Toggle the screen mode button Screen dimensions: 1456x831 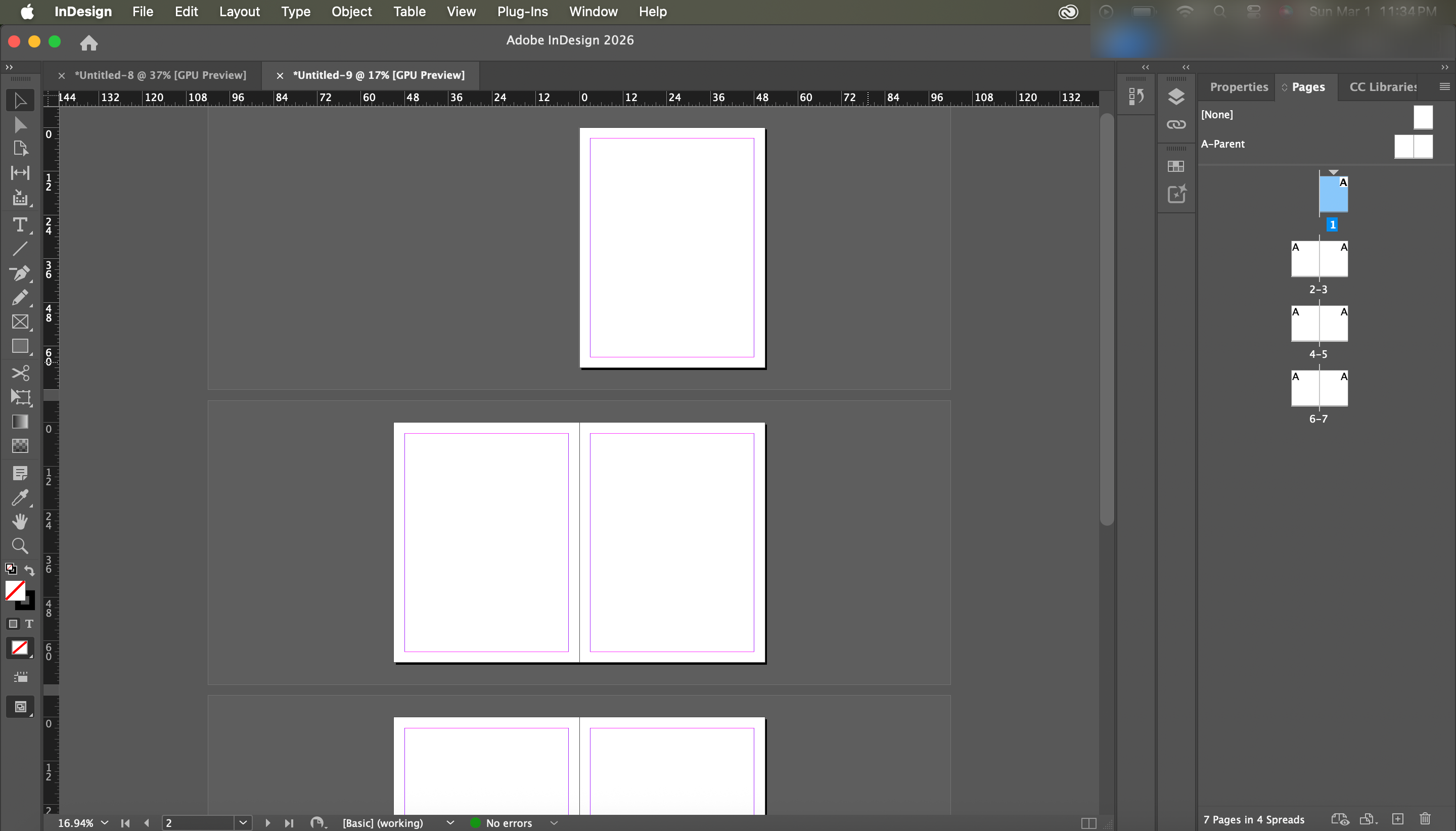coord(20,707)
